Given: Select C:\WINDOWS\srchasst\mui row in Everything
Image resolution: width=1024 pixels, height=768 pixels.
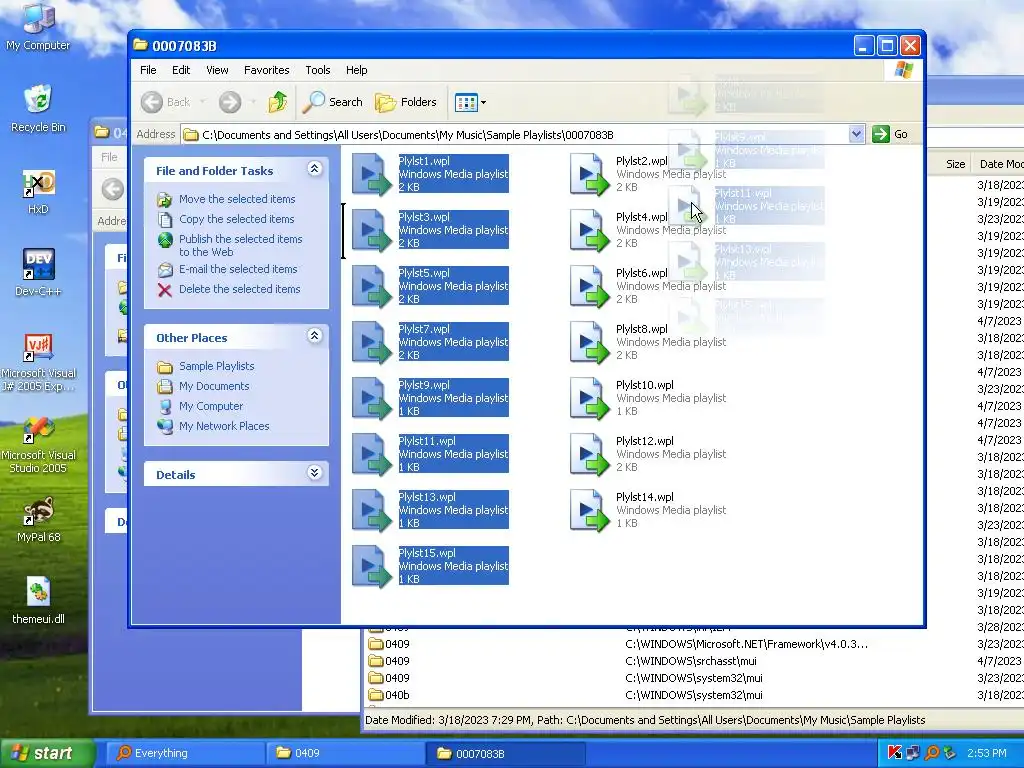Looking at the screenshot, I should (692, 661).
